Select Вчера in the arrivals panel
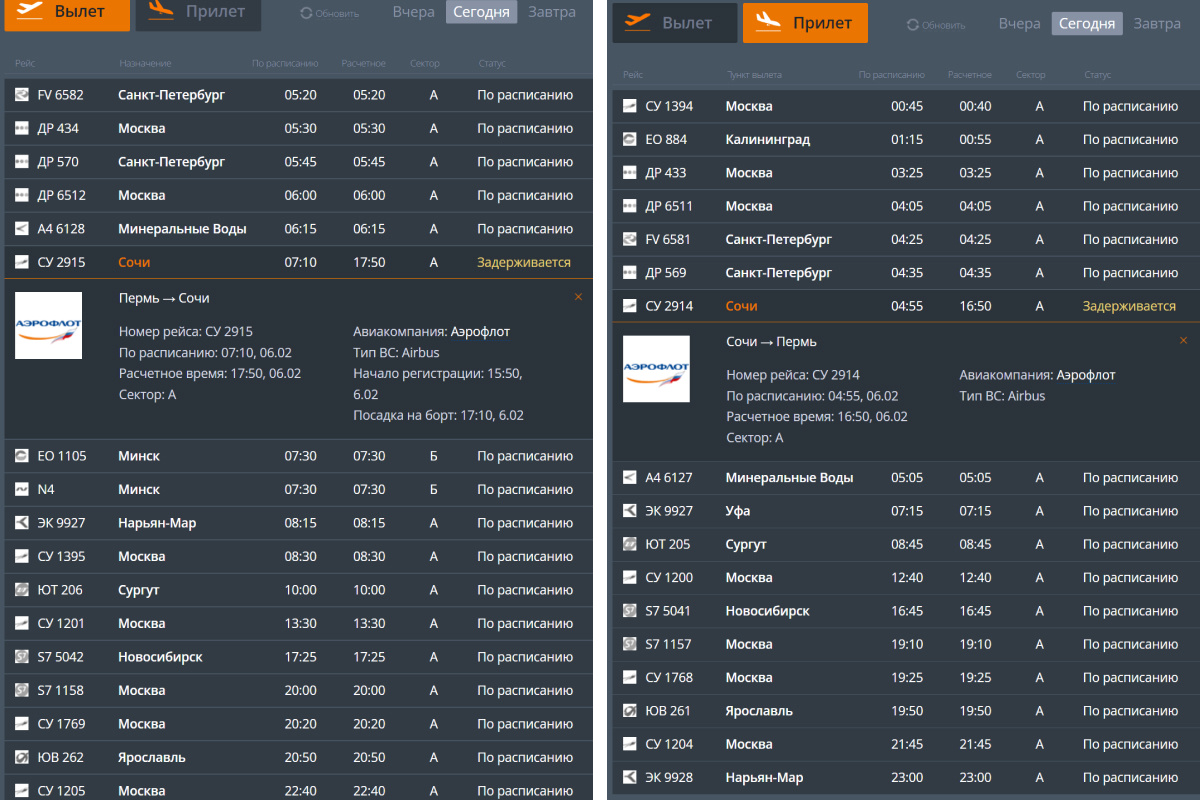The image size is (1200, 800). (x=1019, y=23)
